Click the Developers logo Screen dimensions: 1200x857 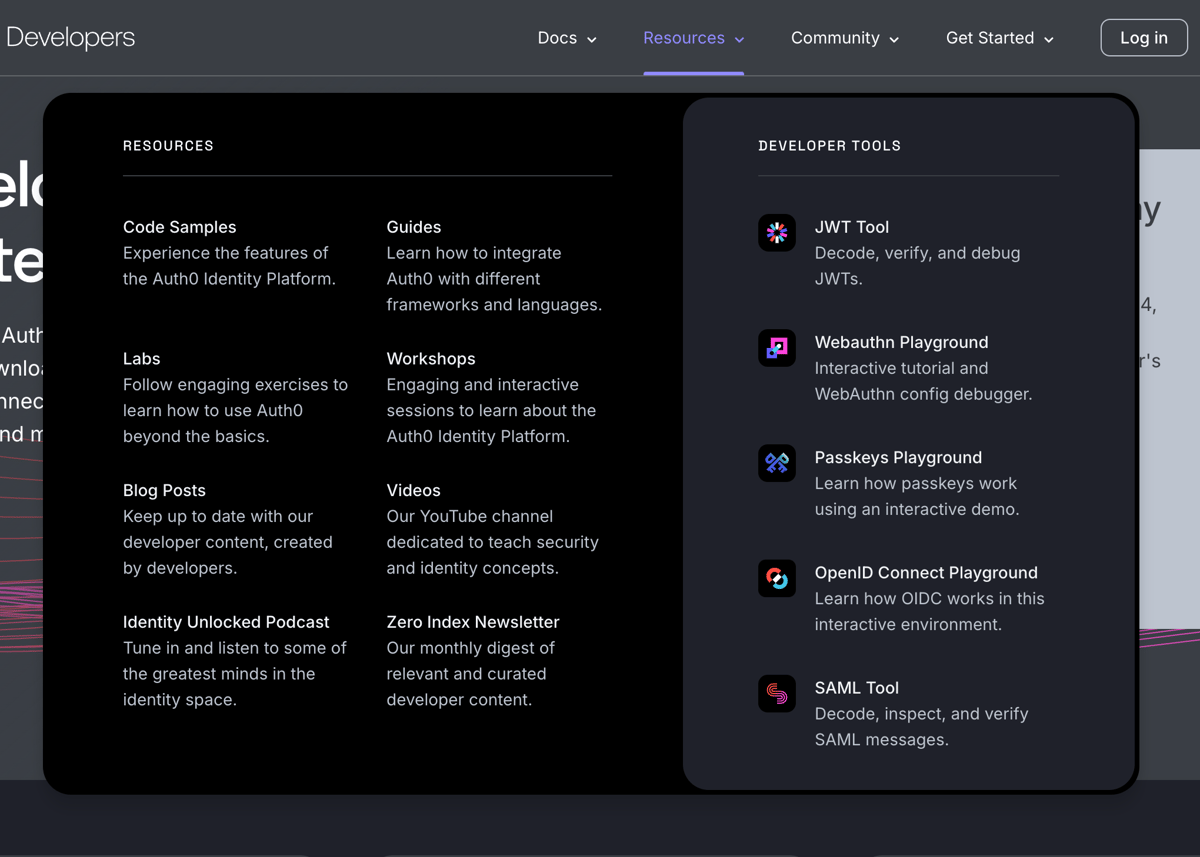(x=70, y=37)
